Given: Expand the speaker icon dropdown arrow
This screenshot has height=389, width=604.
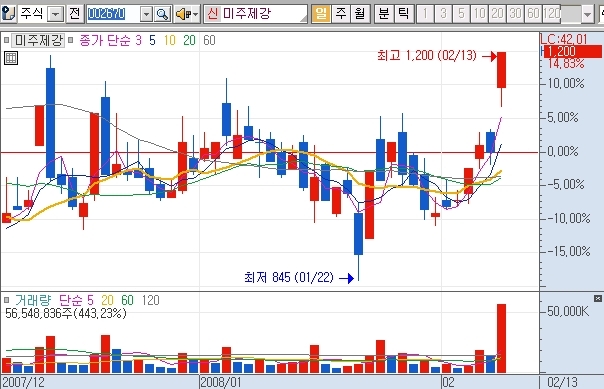Looking at the screenshot, I should click(x=196, y=15).
